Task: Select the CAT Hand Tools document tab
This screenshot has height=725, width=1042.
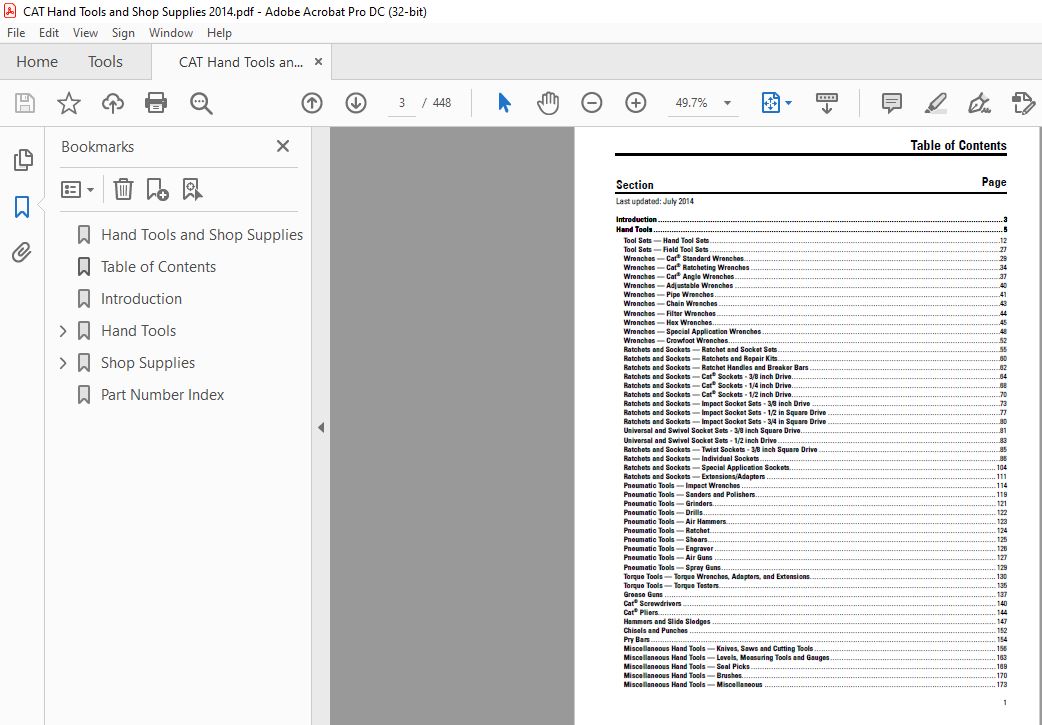Action: pyautogui.click(x=241, y=62)
